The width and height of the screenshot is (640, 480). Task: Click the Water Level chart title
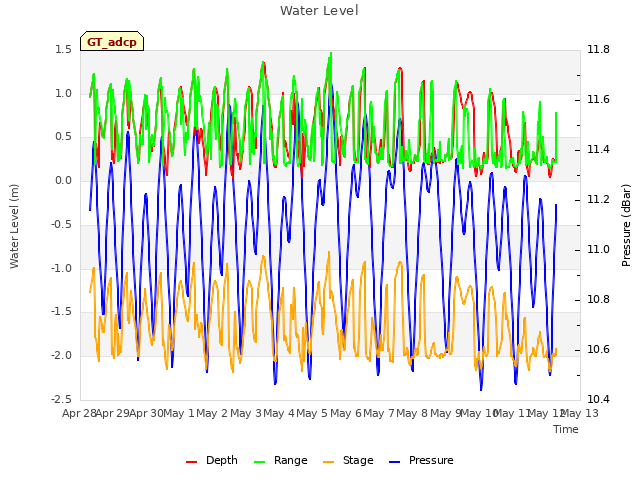(319, 11)
